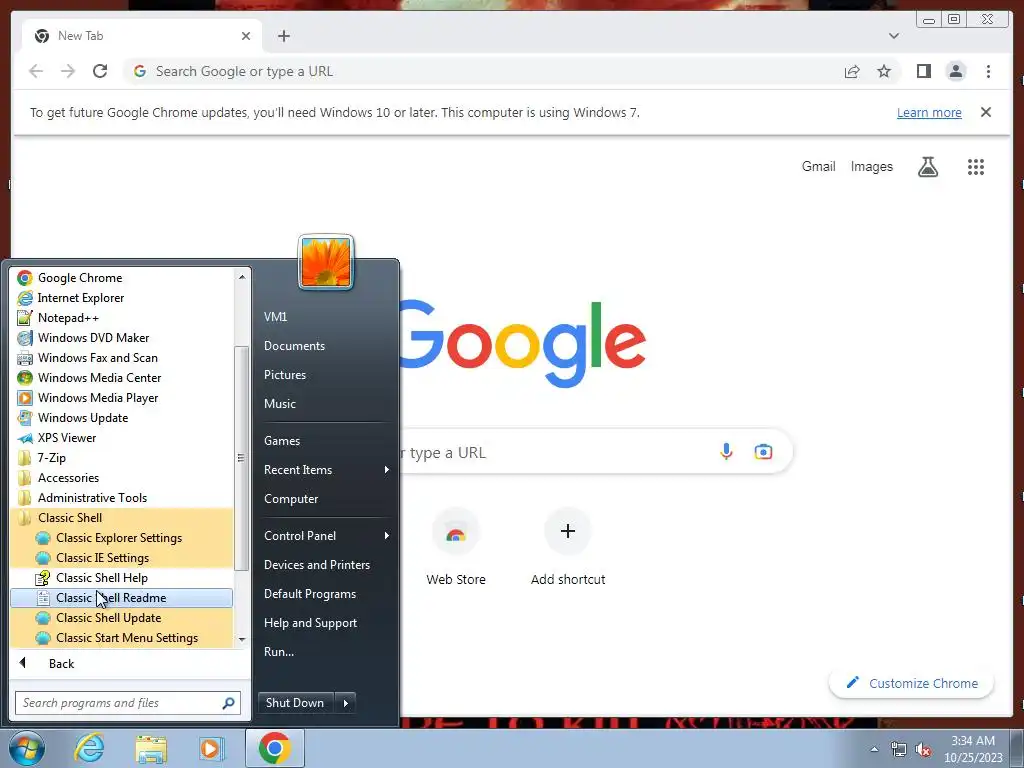Open Chrome profile avatar
Viewport: 1024px width, 768px height.
(x=955, y=71)
